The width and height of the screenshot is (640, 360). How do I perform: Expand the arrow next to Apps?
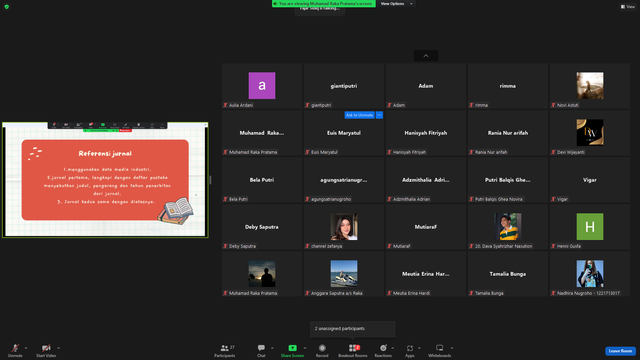tap(419, 348)
